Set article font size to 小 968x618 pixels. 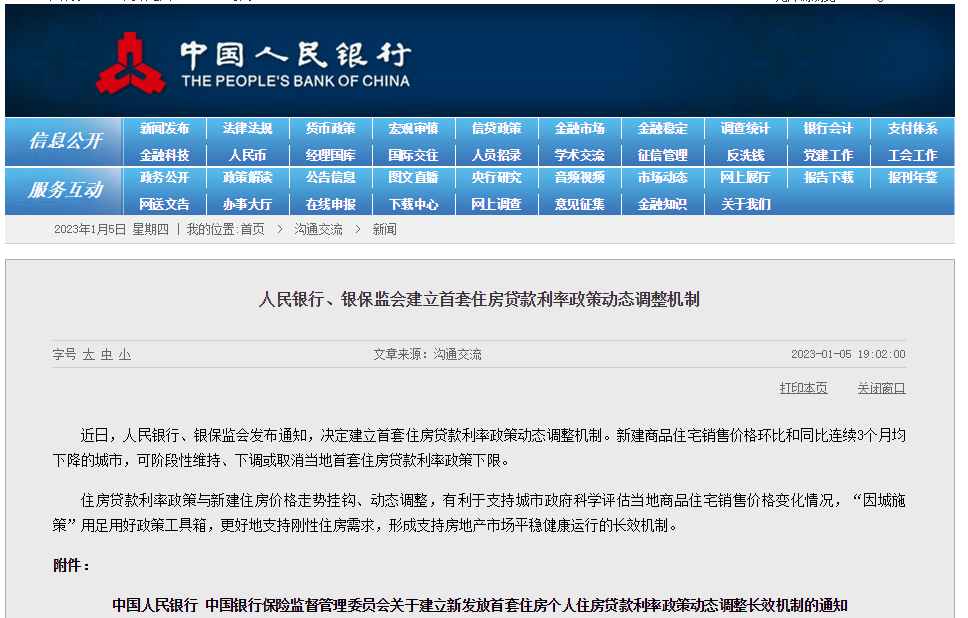(125, 354)
